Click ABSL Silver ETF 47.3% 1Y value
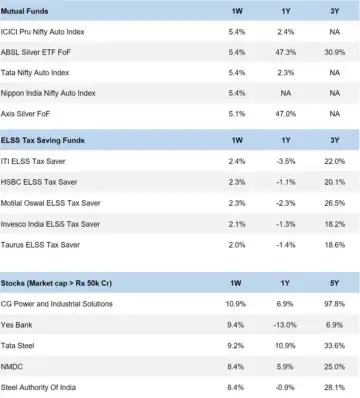 286,52
